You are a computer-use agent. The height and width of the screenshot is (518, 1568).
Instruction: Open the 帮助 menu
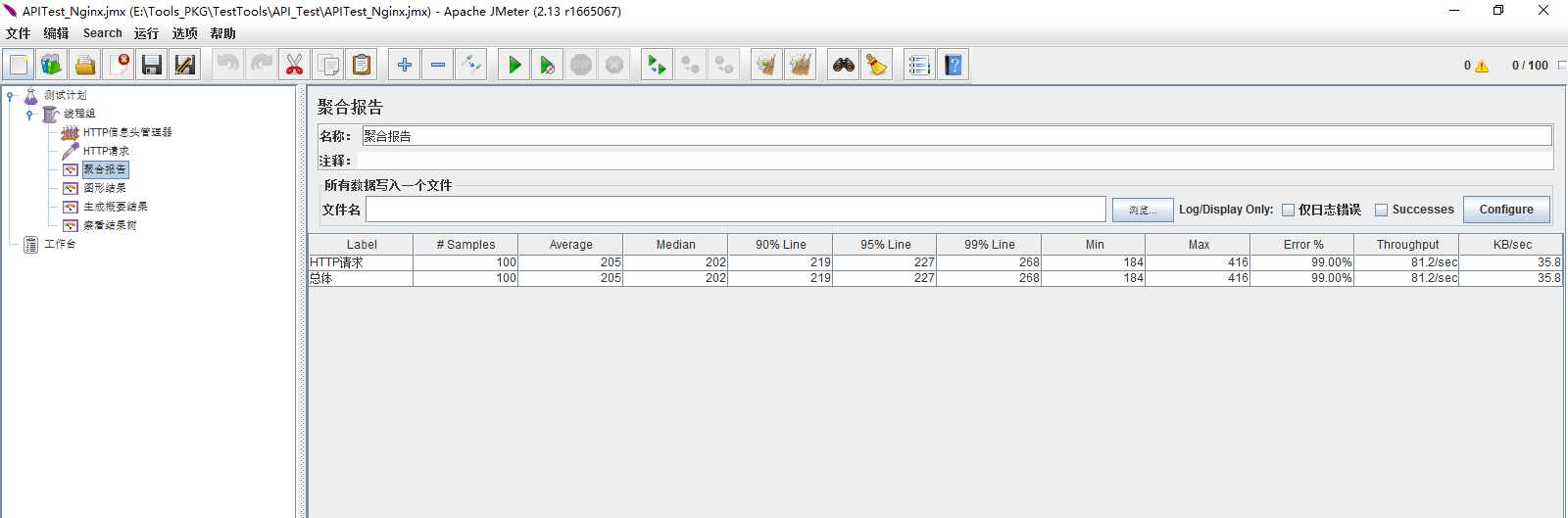coord(222,33)
